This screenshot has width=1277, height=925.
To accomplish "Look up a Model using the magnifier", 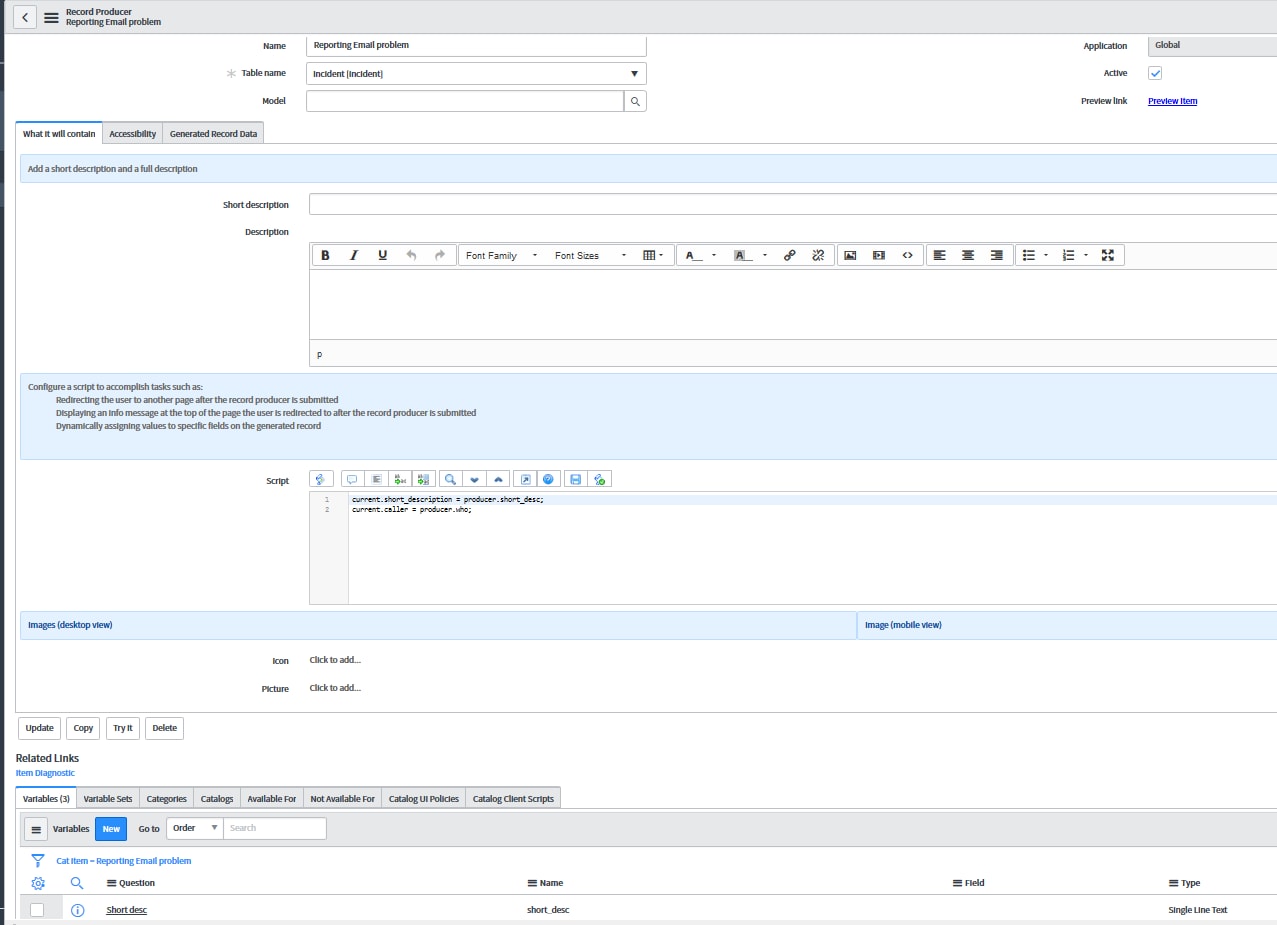I will (x=635, y=101).
